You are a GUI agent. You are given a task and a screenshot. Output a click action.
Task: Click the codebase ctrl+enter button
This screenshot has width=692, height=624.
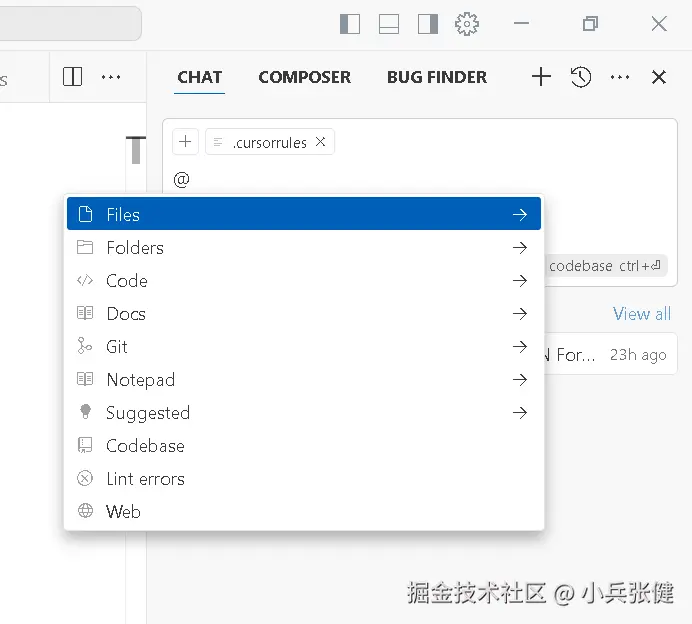point(605,266)
